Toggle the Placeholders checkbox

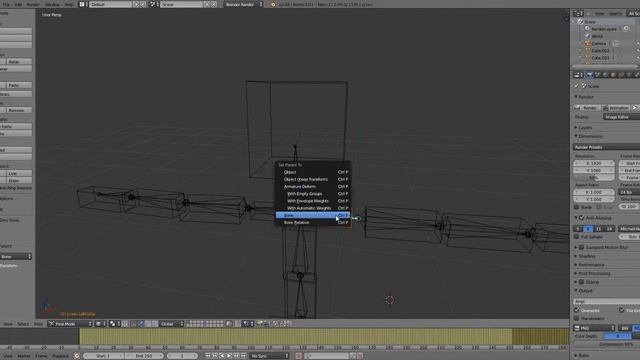point(577,318)
